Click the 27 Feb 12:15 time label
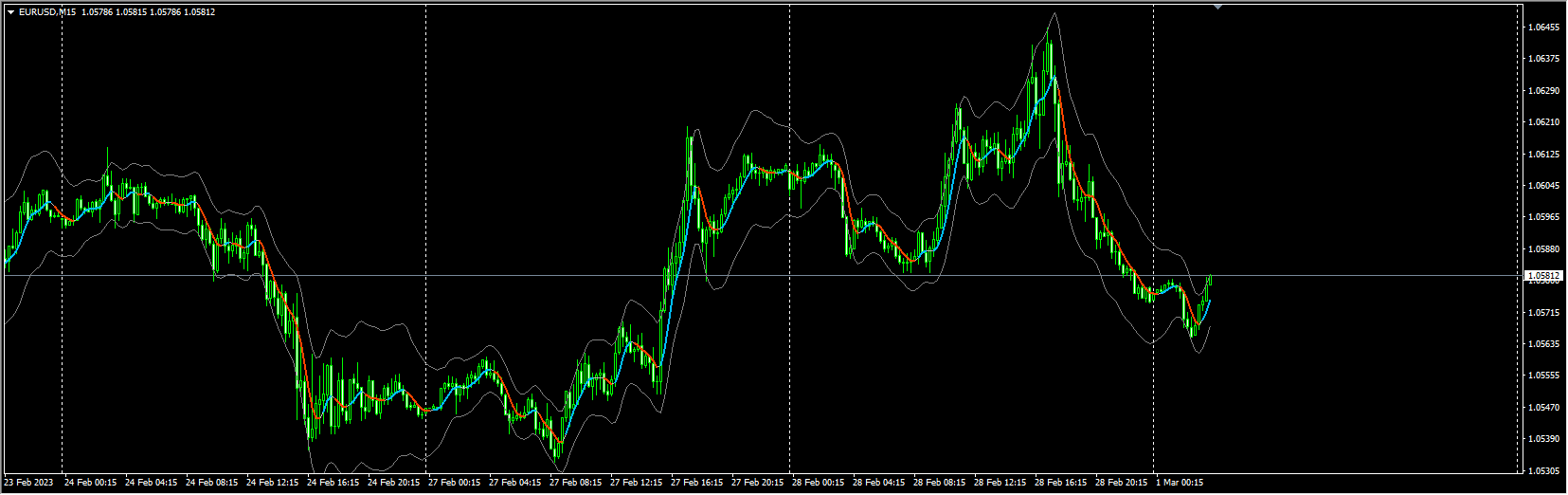 pos(637,483)
